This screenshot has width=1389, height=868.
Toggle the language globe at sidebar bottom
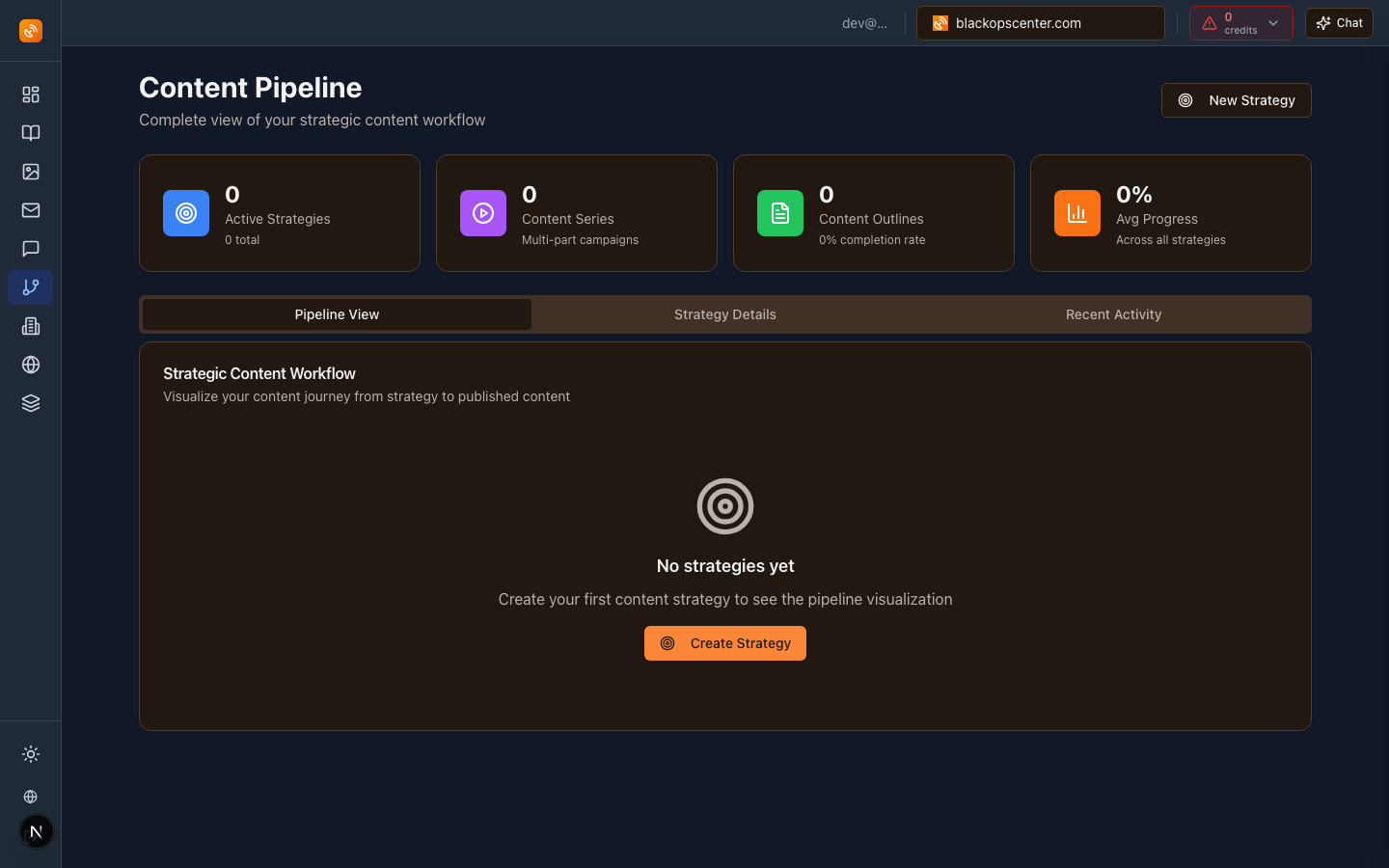(x=30, y=797)
